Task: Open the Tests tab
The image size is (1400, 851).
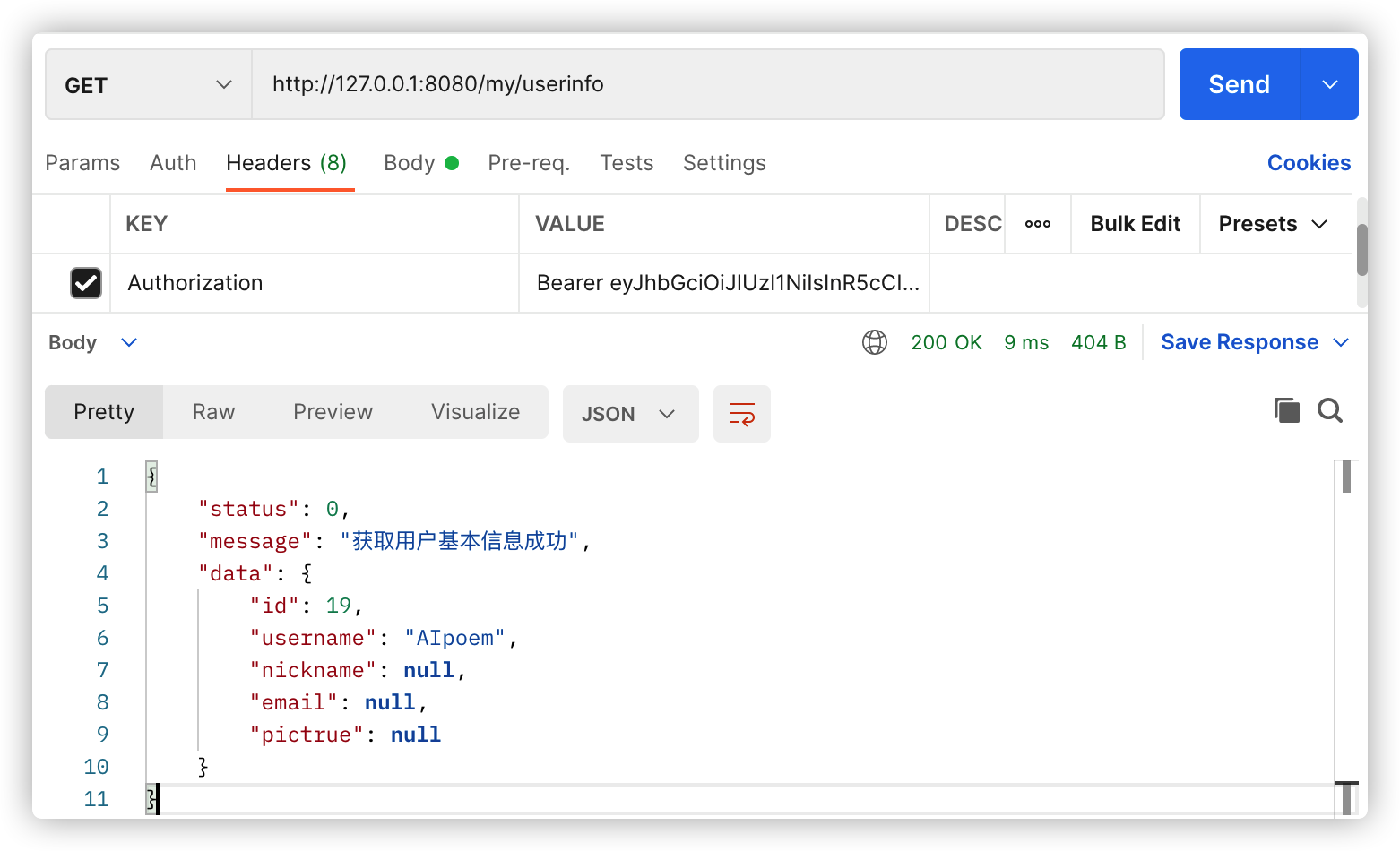Action: point(627,163)
